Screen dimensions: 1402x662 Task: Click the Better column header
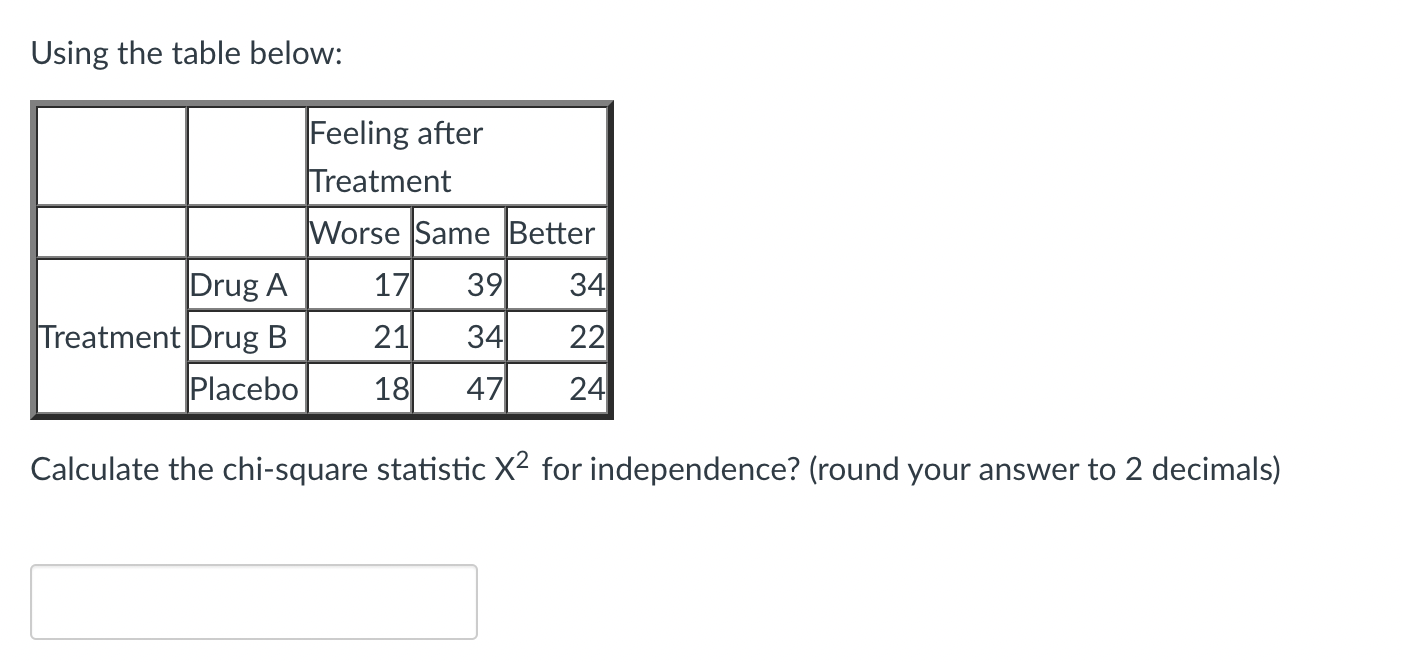552,232
